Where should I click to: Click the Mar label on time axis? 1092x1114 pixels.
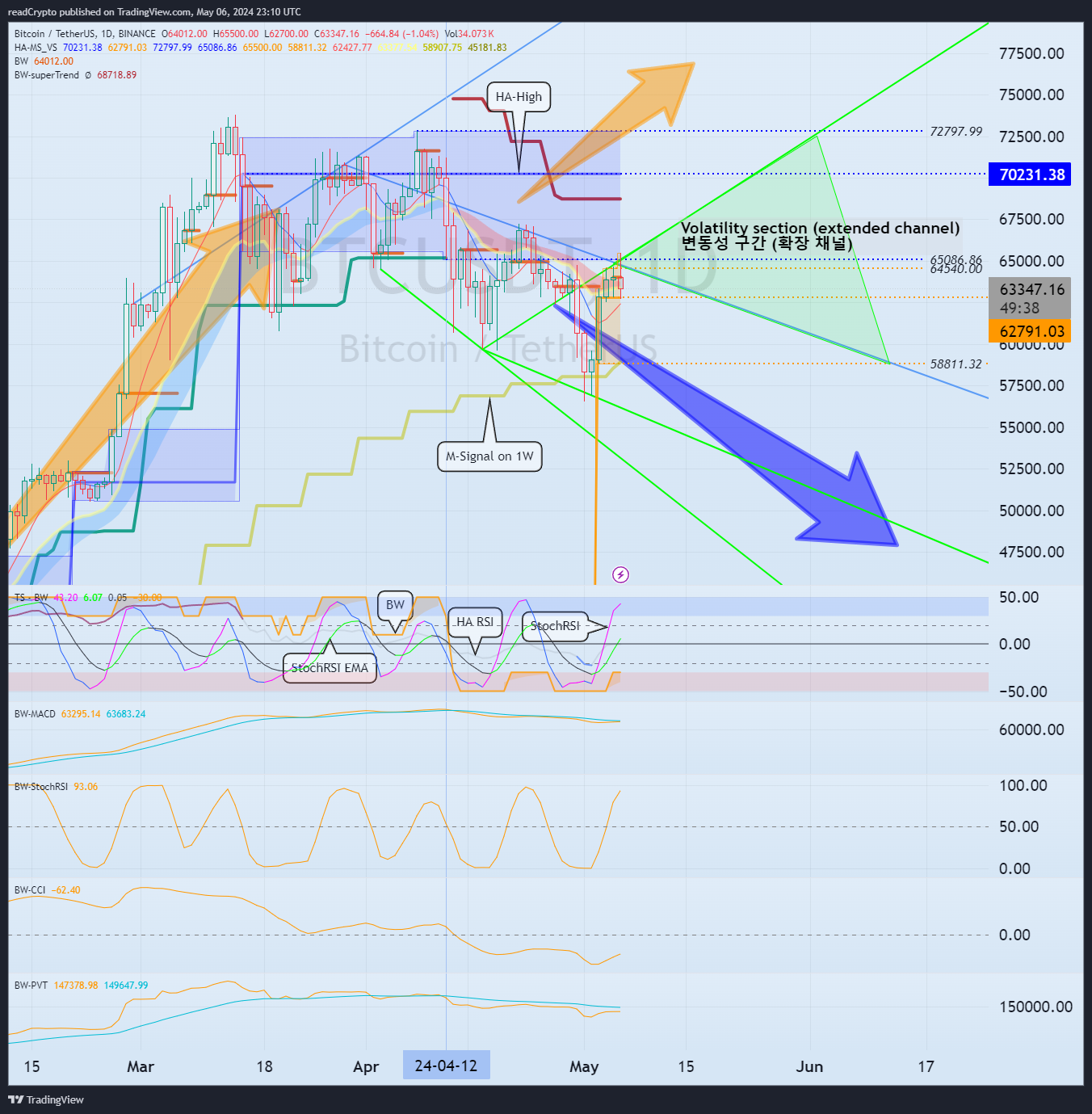click(x=141, y=1066)
